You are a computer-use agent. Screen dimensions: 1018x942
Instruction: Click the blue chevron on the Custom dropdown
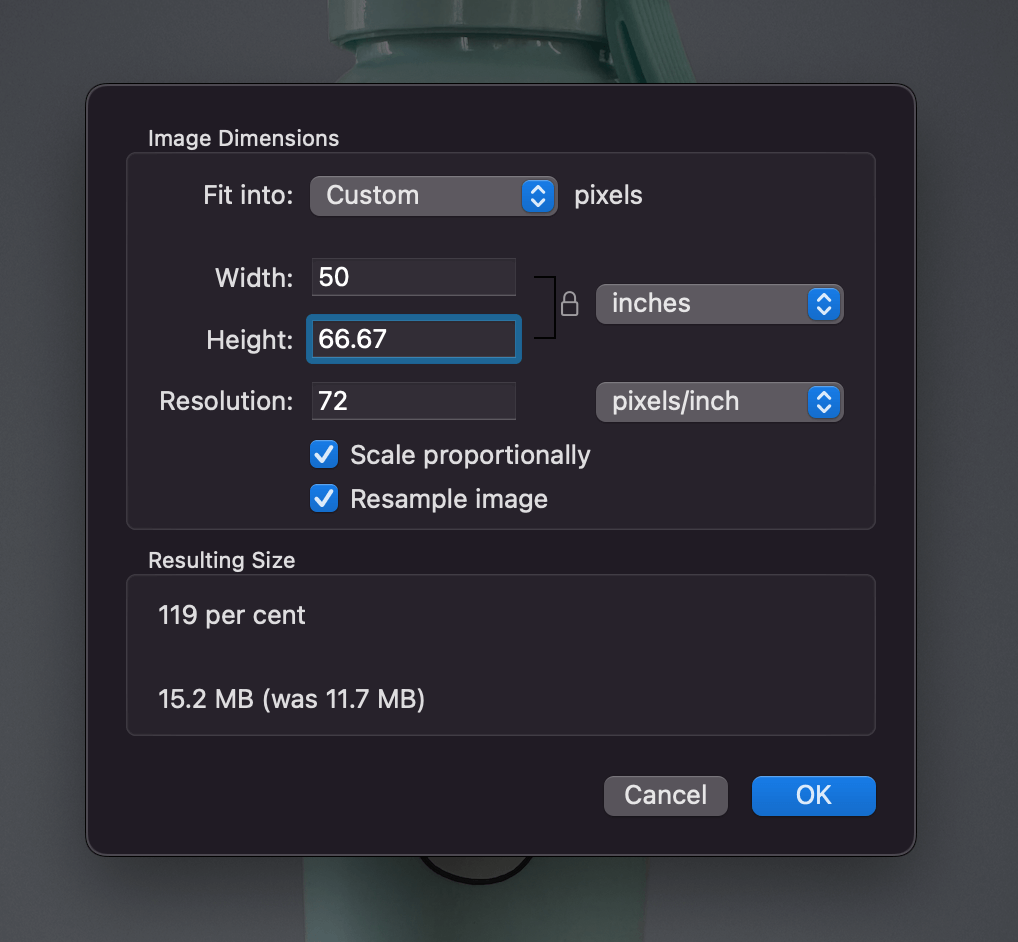pyautogui.click(x=537, y=196)
